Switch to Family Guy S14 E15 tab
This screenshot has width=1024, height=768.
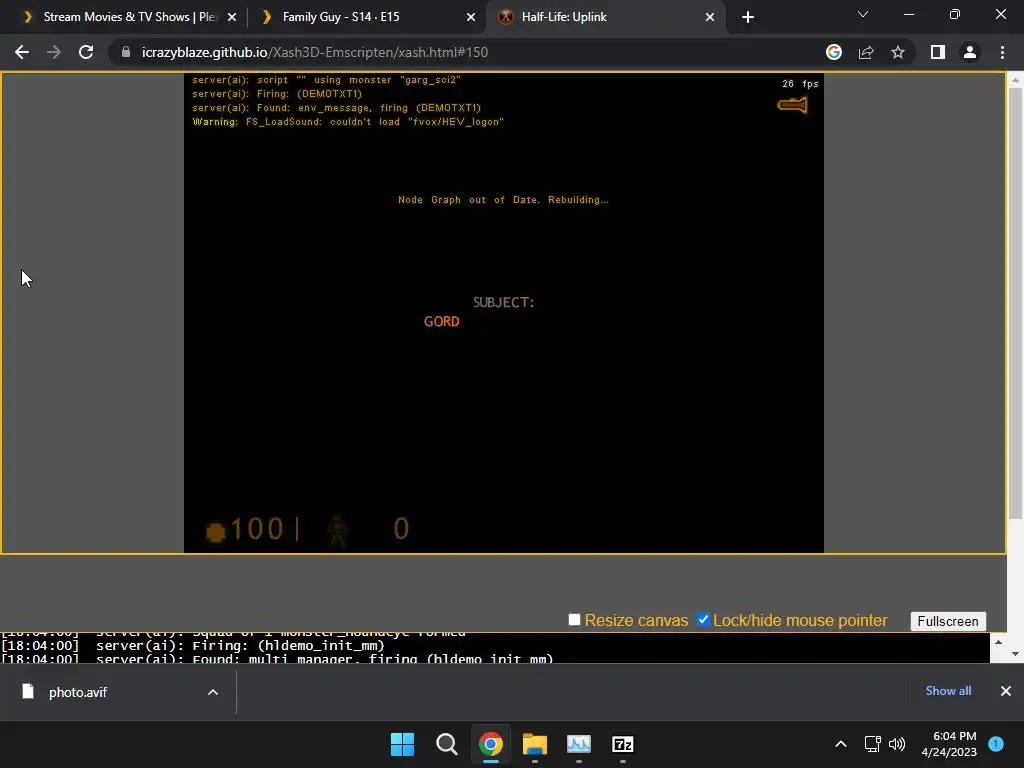click(366, 17)
